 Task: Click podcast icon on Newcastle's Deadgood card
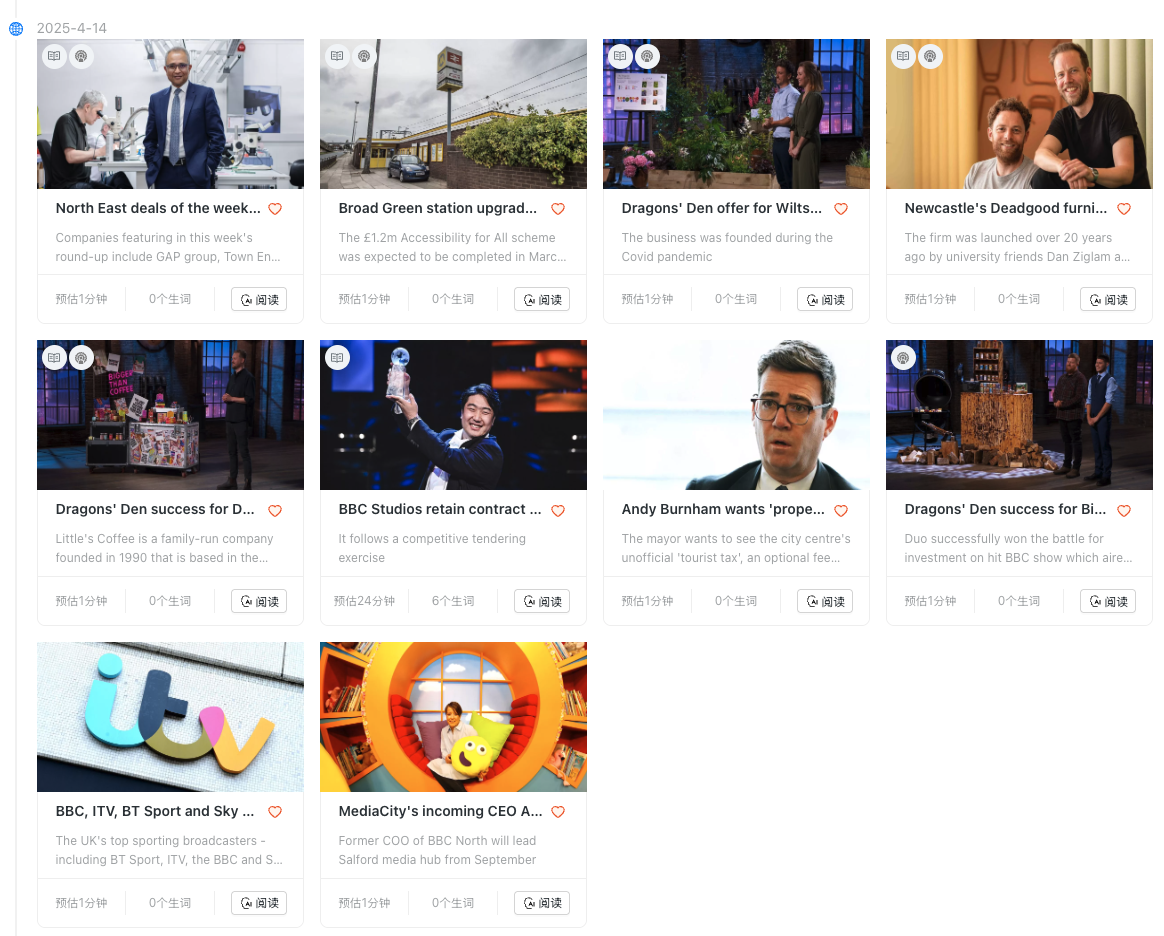[930, 56]
